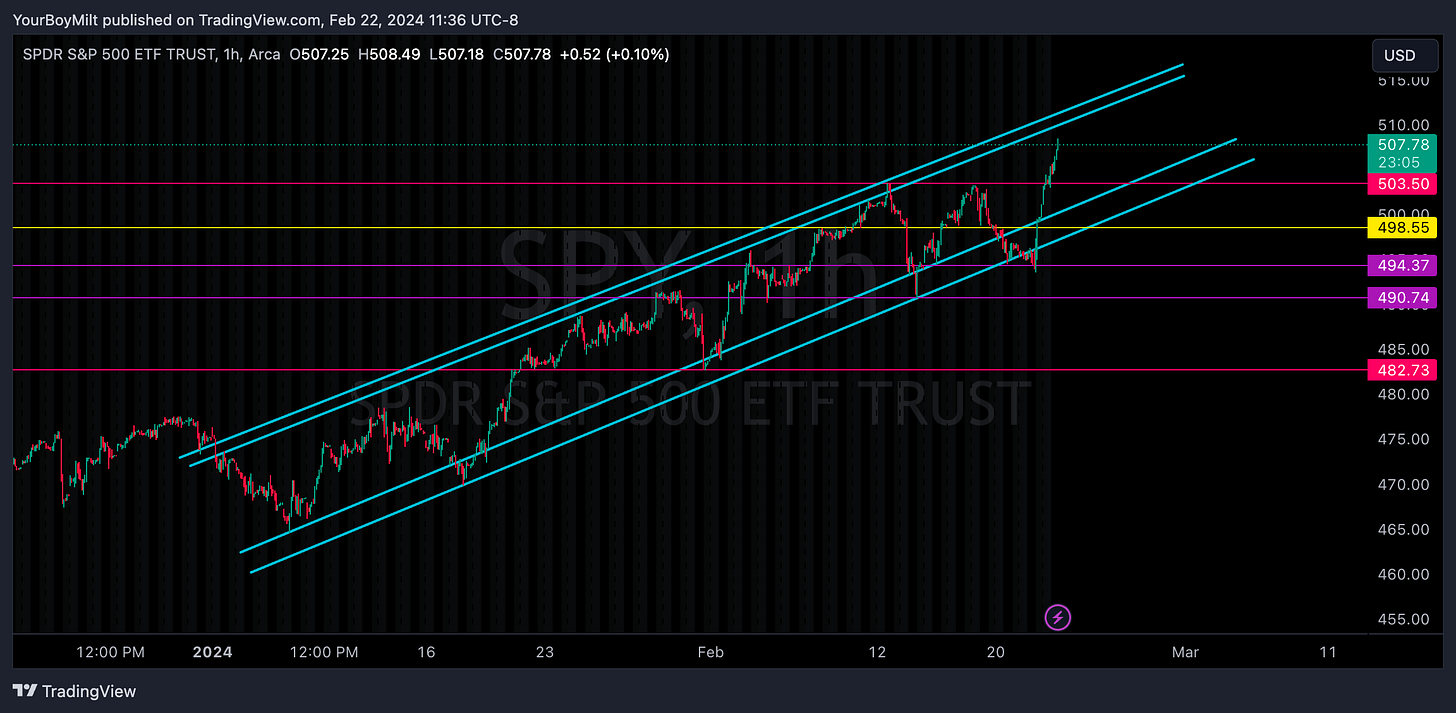Select the yellow 498.55 price level label
This screenshot has height=713, width=1456.
click(x=1401, y=228)
